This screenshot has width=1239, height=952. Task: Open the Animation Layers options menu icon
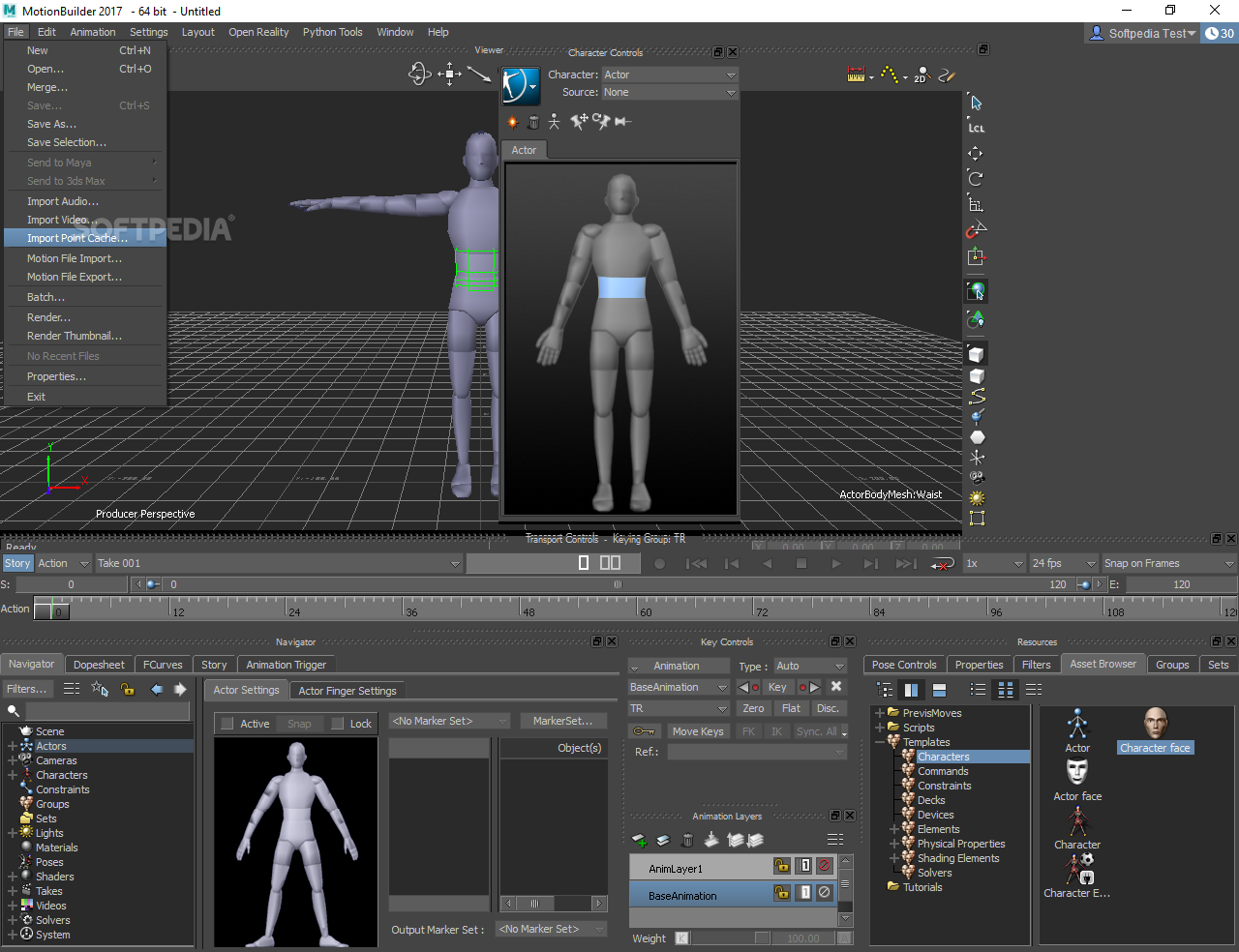835,840
